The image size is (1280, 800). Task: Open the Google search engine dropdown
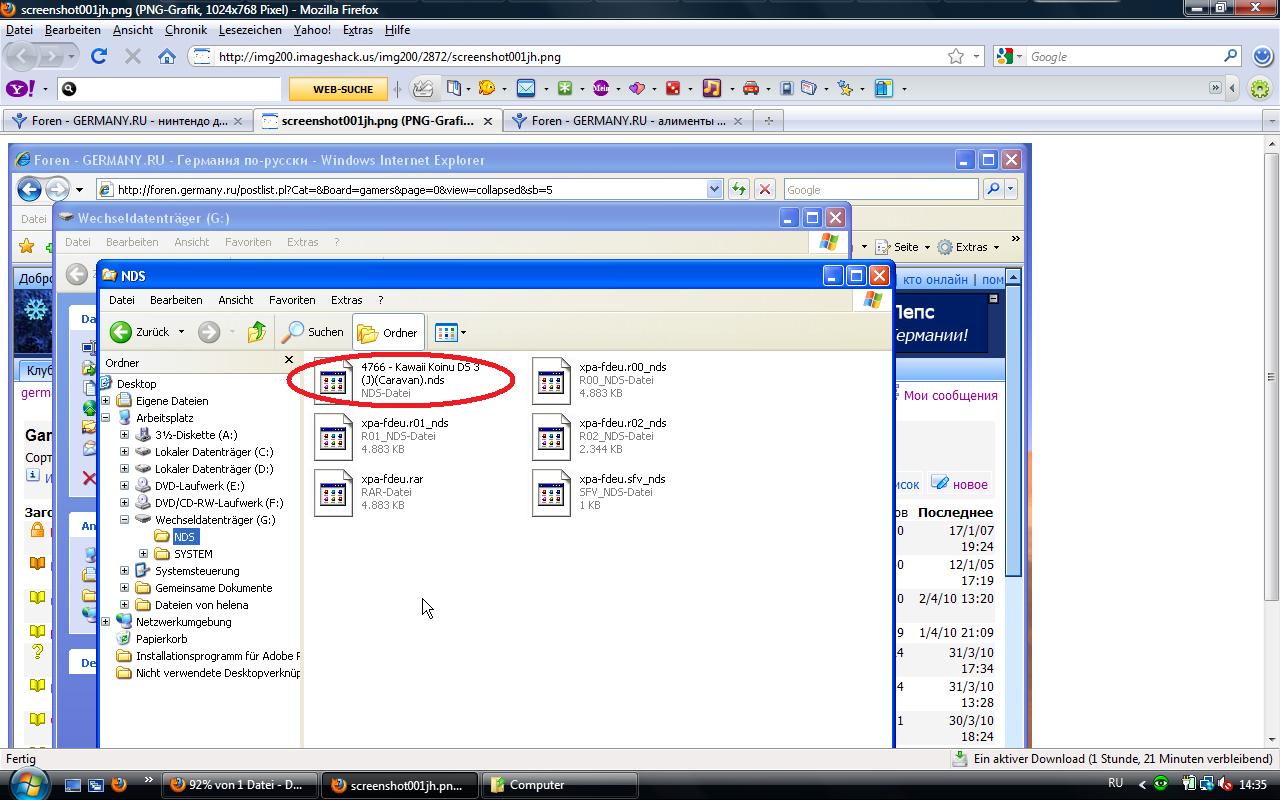[x=1010, y=57]
